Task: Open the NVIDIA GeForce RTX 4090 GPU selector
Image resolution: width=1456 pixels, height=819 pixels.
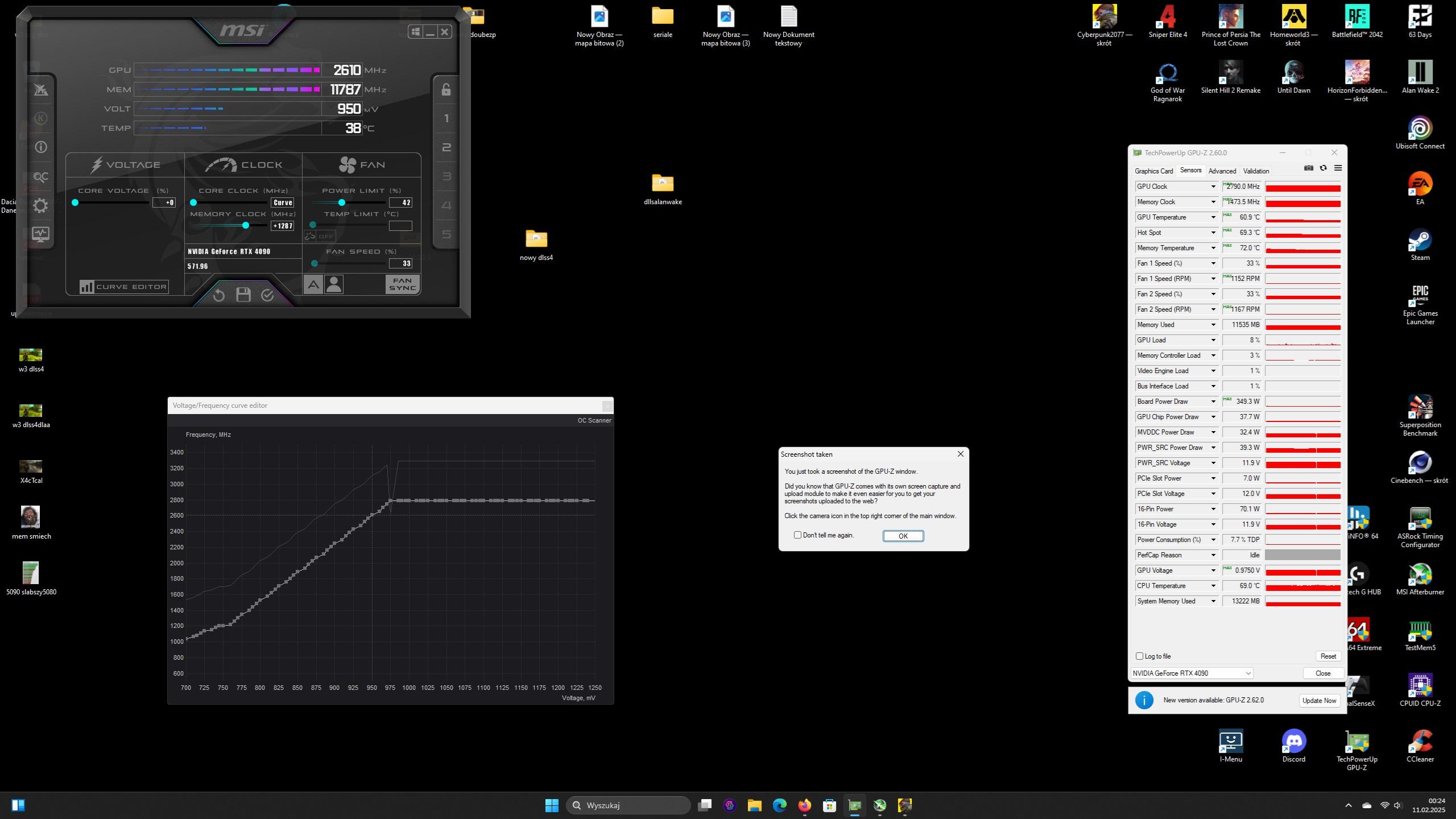Action: 1192,673
